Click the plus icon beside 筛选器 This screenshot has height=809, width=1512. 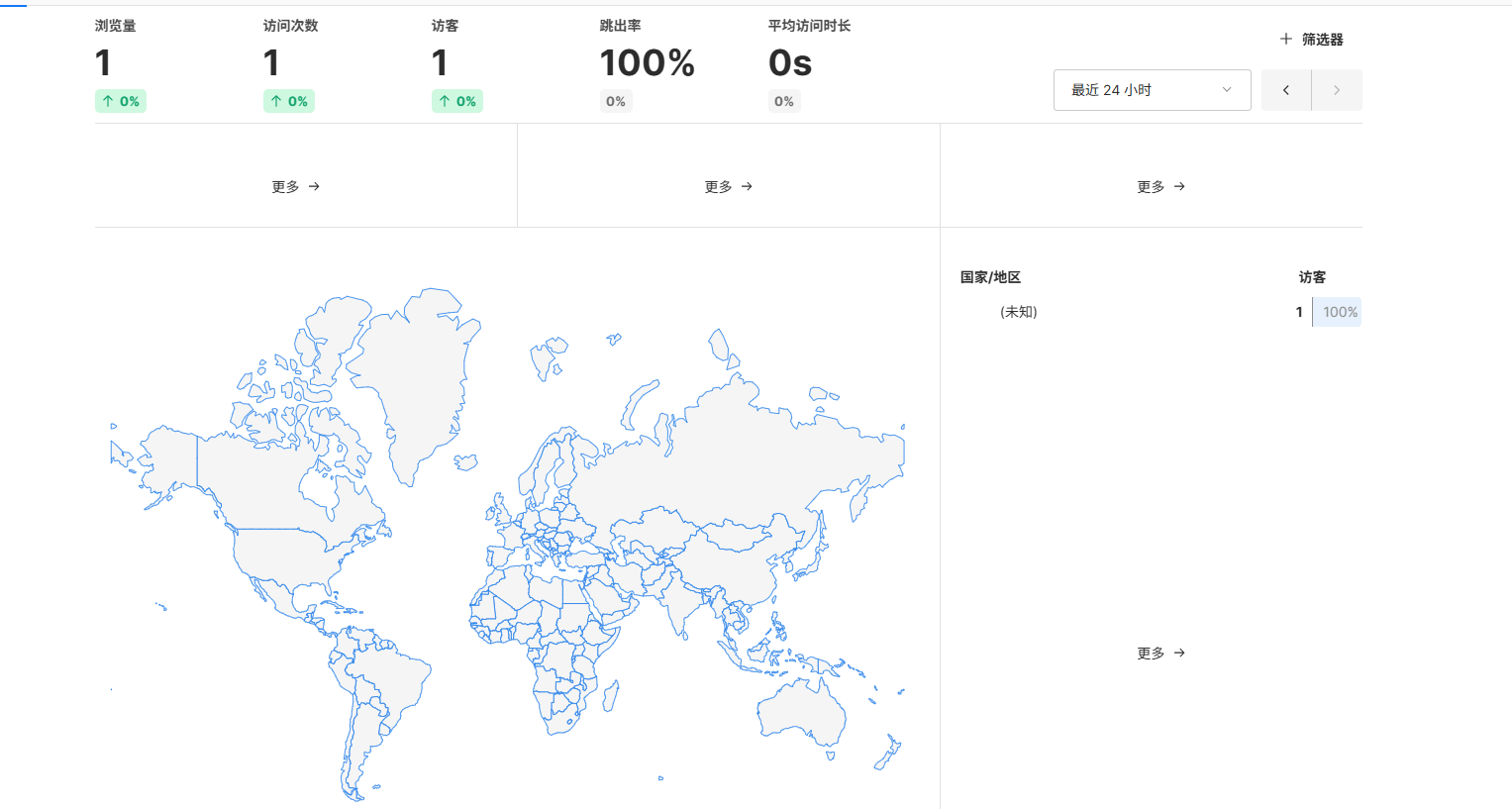coord(1285,39)
